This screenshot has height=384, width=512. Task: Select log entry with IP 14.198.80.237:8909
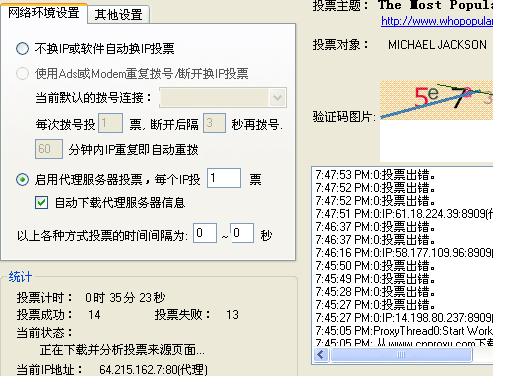click(x=404, y=318)
